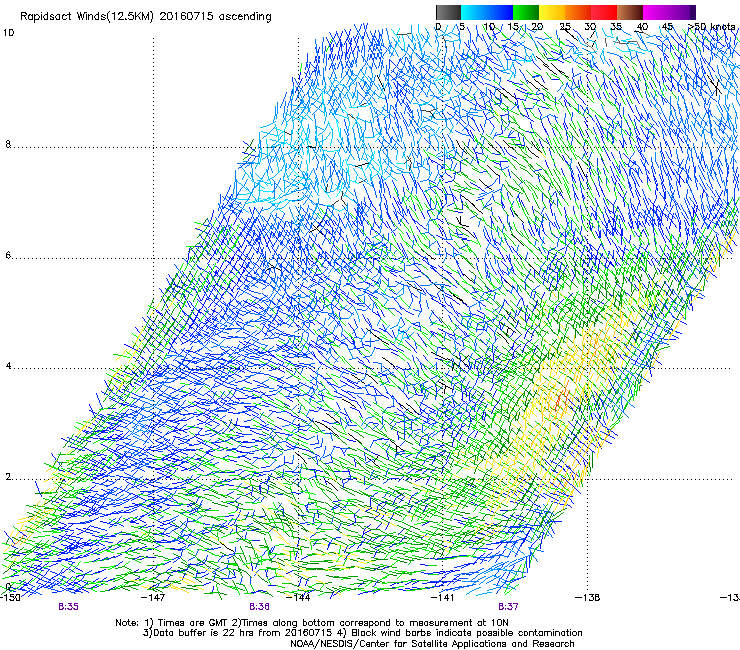The width and height of the screenshot is (740, 650).
Task: Click the longitude axis label '-144'
Action: coord(299,598)
